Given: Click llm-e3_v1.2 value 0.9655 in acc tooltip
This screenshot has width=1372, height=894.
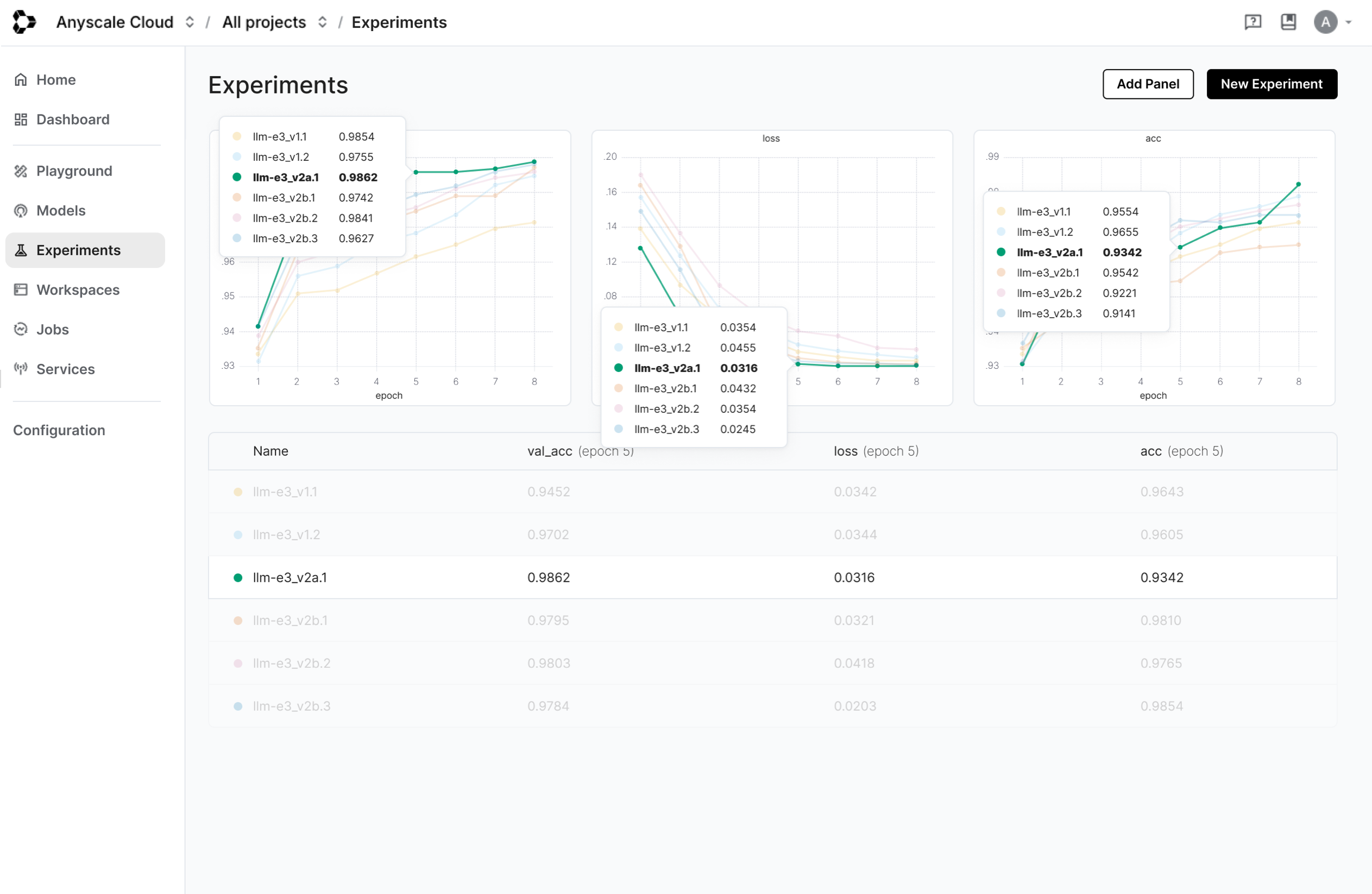Looking at the screenshot, I should point(1120,232).
